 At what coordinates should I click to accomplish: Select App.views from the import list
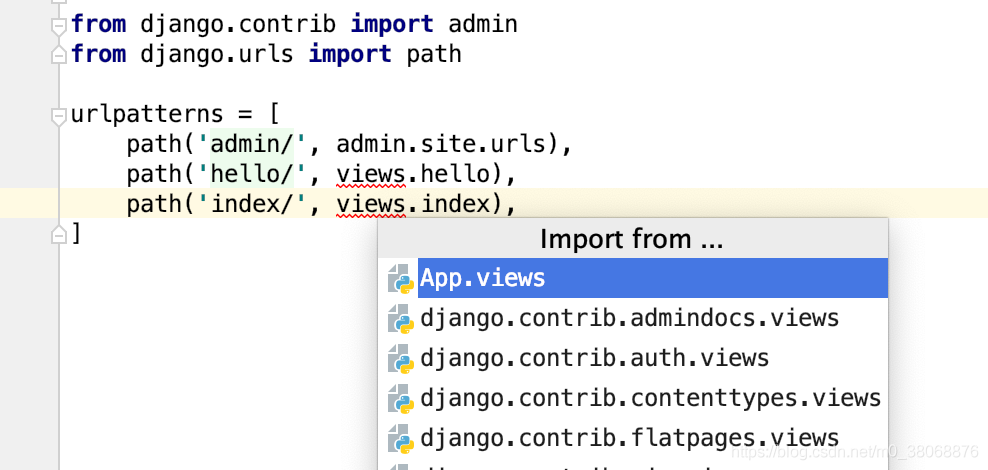pyautogui.click(x=633, y=278)
